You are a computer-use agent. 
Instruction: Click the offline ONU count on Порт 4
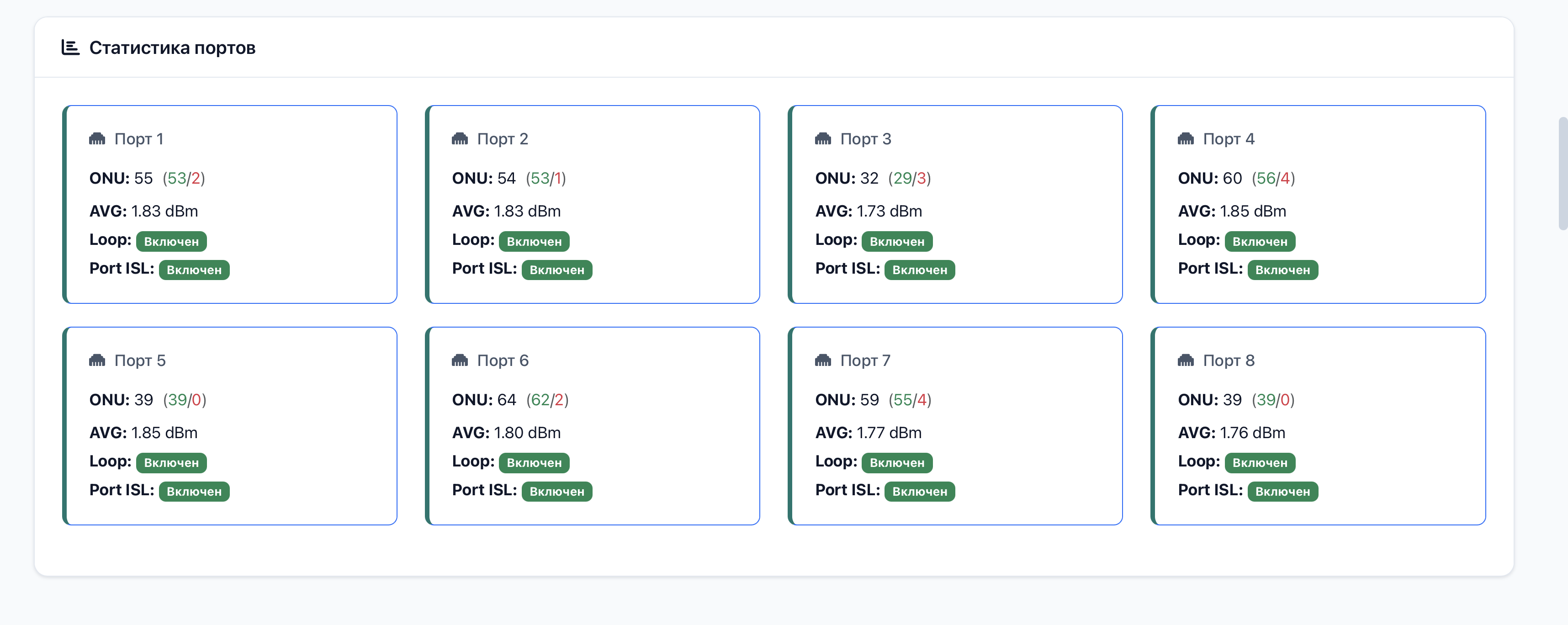pos(1285,178)
